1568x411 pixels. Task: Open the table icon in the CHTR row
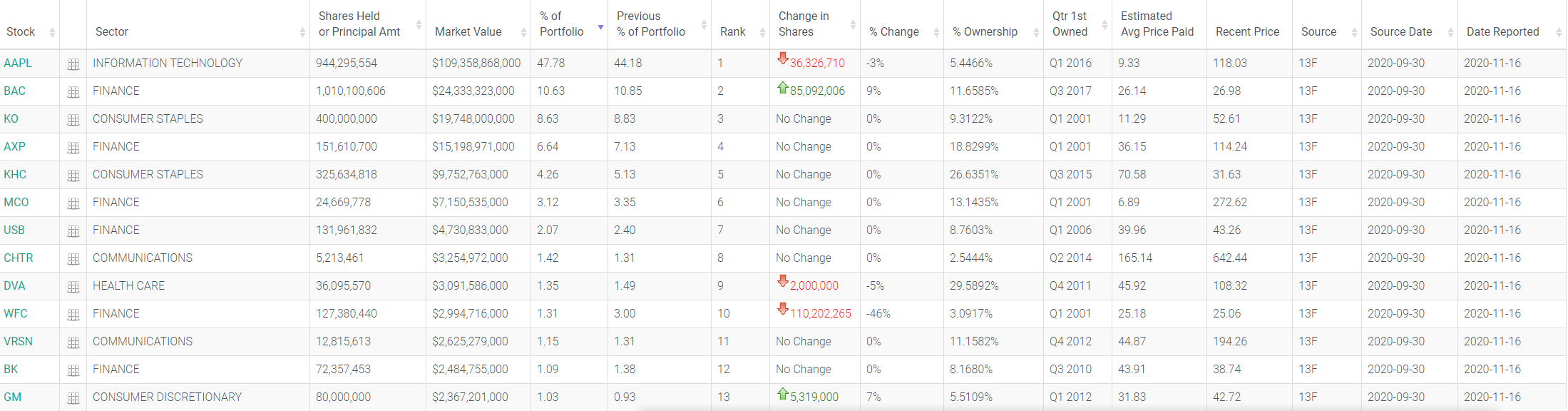pos(73,259)
